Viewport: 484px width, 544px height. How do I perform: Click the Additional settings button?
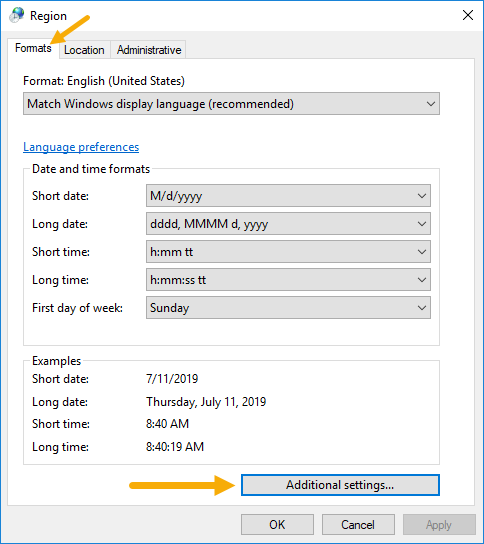tap(340, 485)
